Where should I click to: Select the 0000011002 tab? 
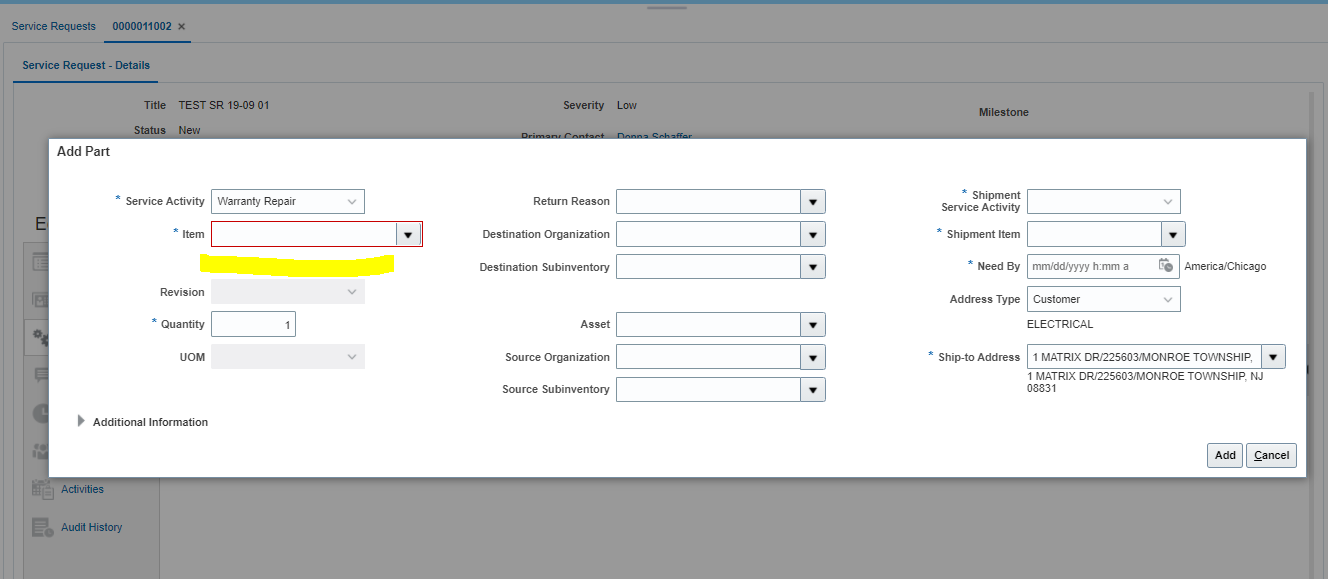click(142, 26)
